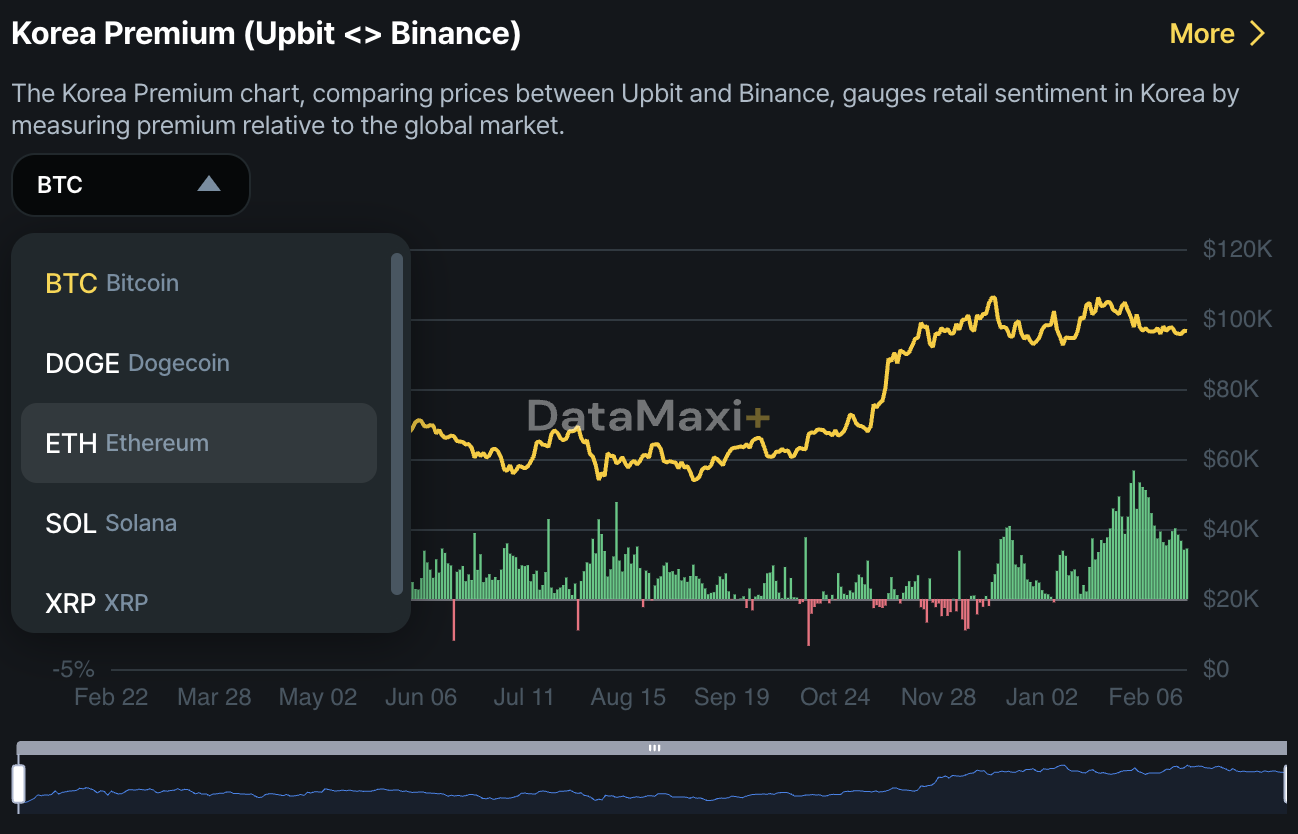Click the Korea Premium chart title
The height and width of the screenshot is (834, 1298).
266,34
